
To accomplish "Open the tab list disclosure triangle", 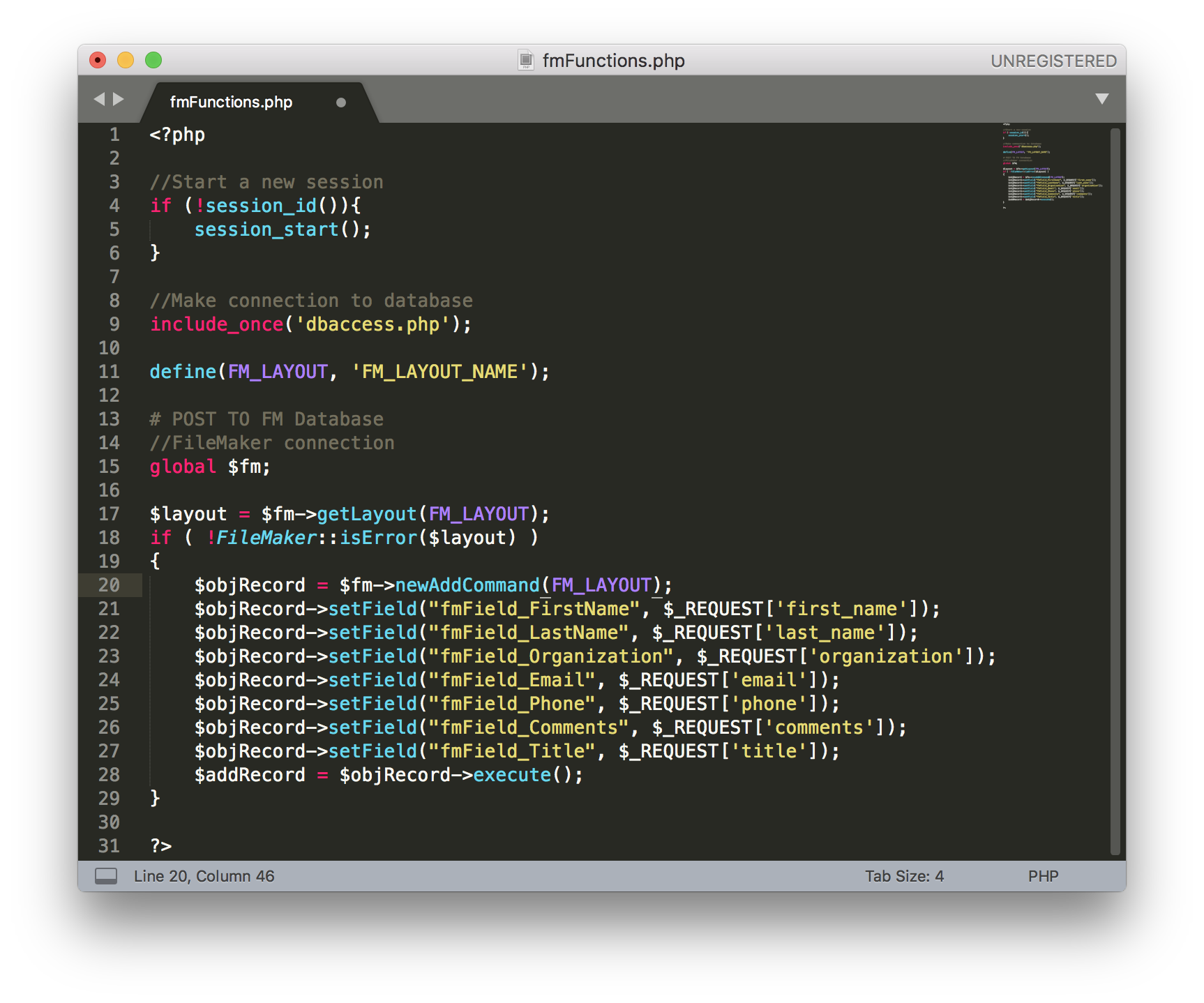I will (x=1101, y=99).
